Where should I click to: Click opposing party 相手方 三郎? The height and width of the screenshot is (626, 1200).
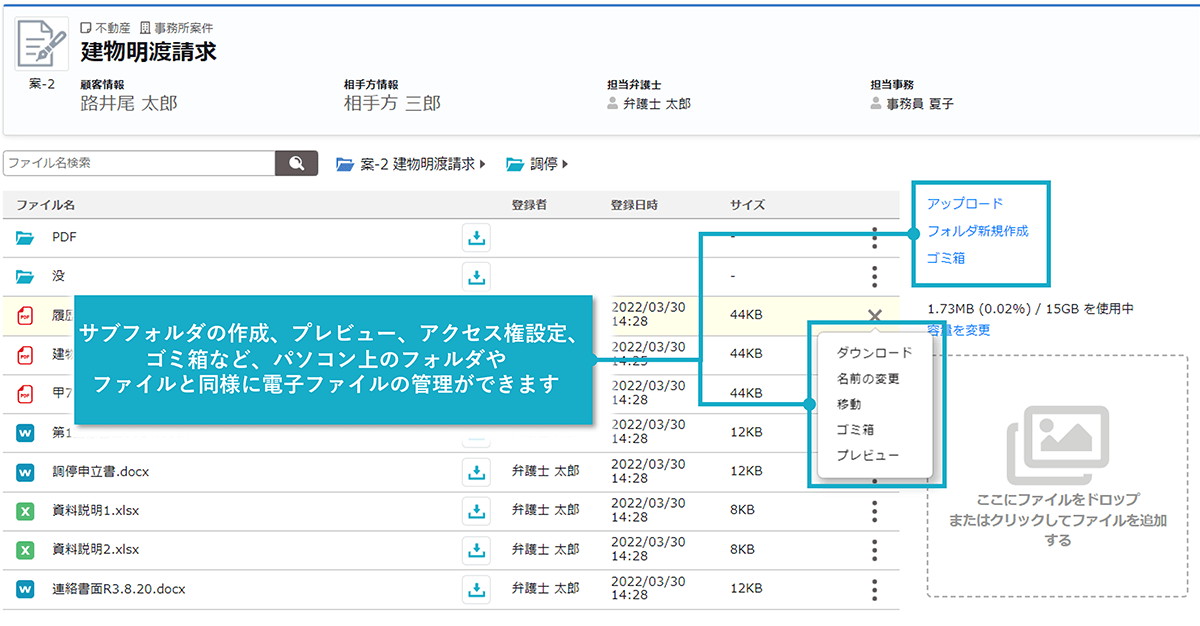click(392, 103)
